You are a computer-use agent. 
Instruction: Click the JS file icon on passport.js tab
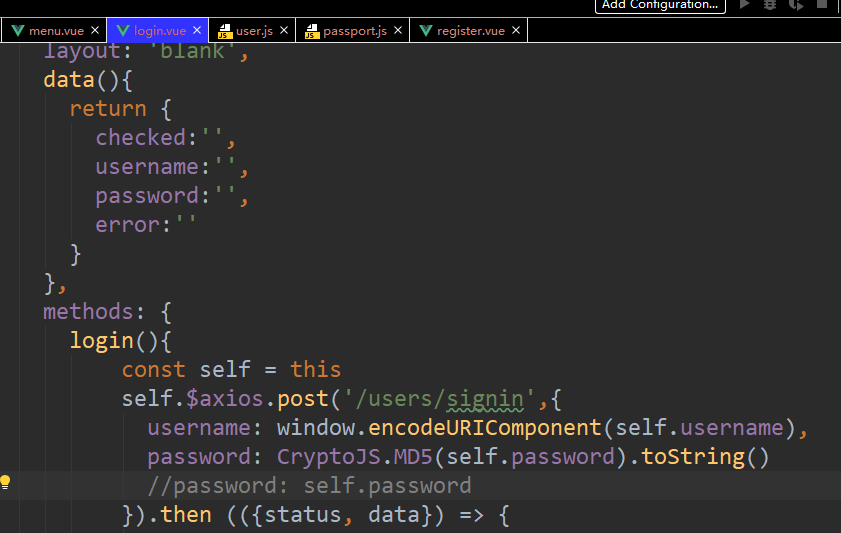(312, 32)
